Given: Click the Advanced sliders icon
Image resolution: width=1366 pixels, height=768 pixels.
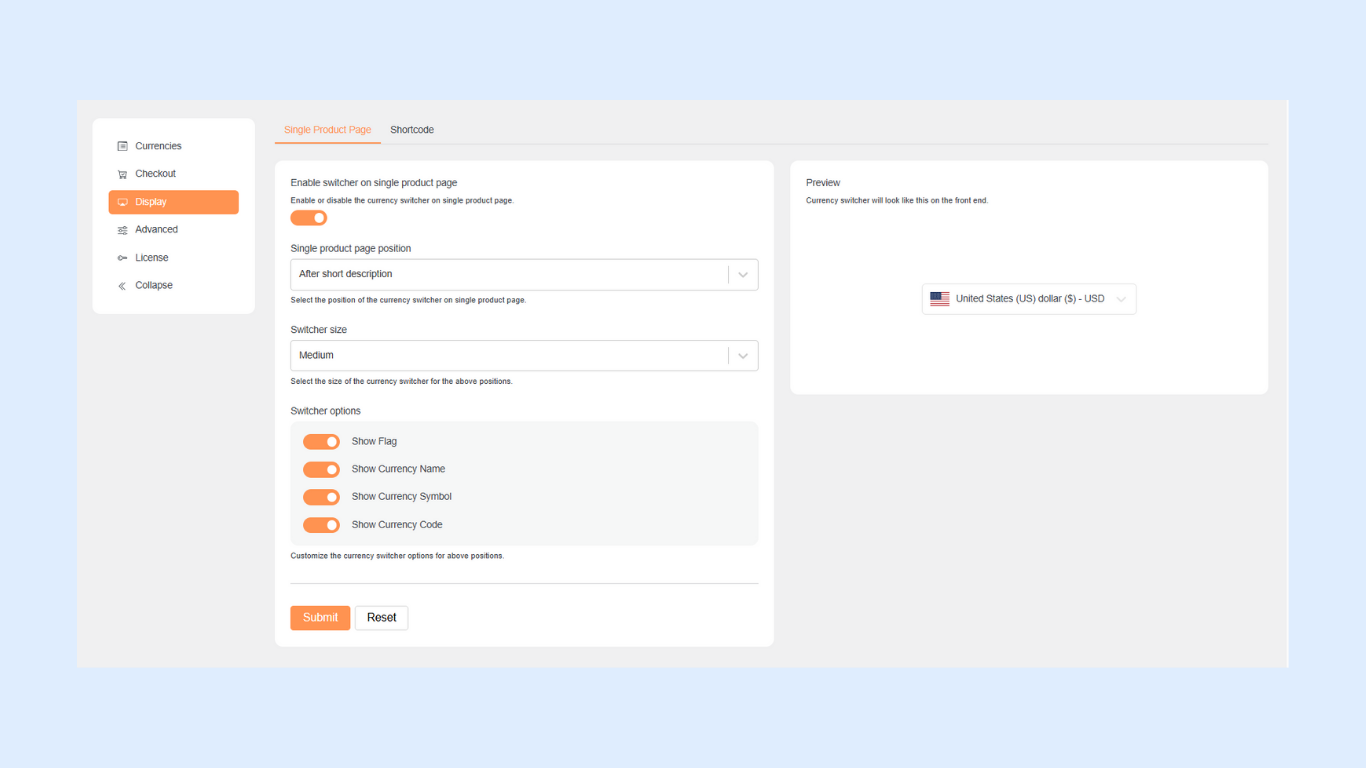Looking at the screenshot, I should (x=122, y=230).
